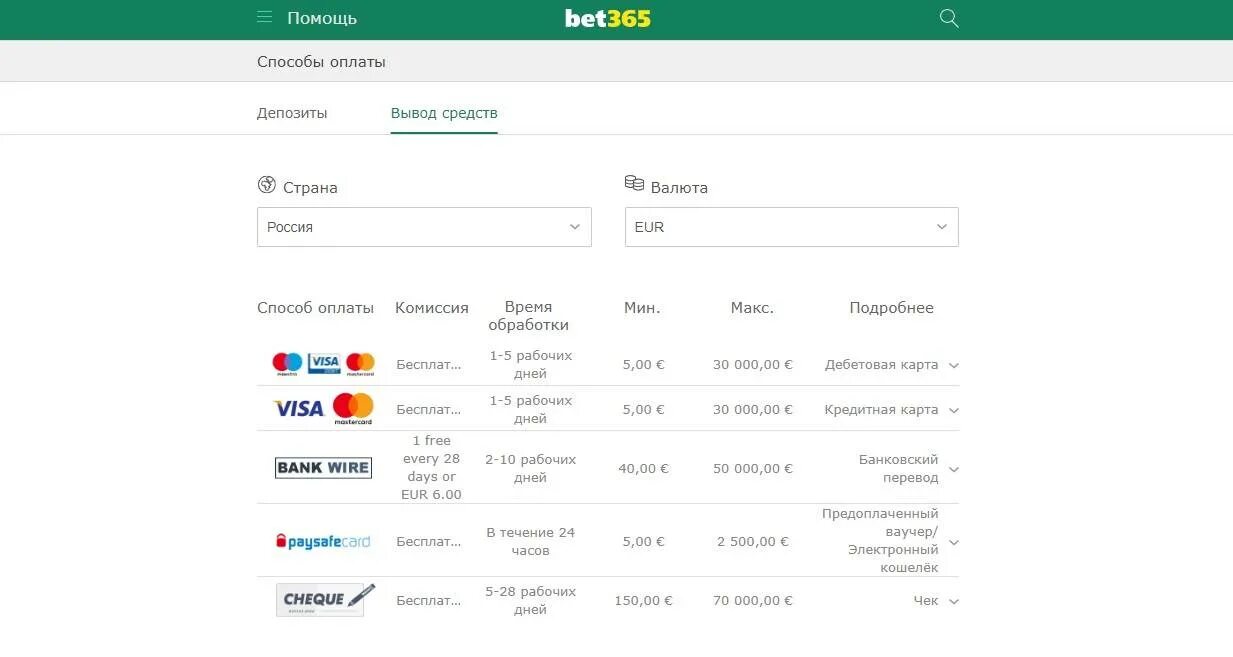Click the Bank Wire logo
This screenshot has height=657, width=1233.
(x=323, y=467)
